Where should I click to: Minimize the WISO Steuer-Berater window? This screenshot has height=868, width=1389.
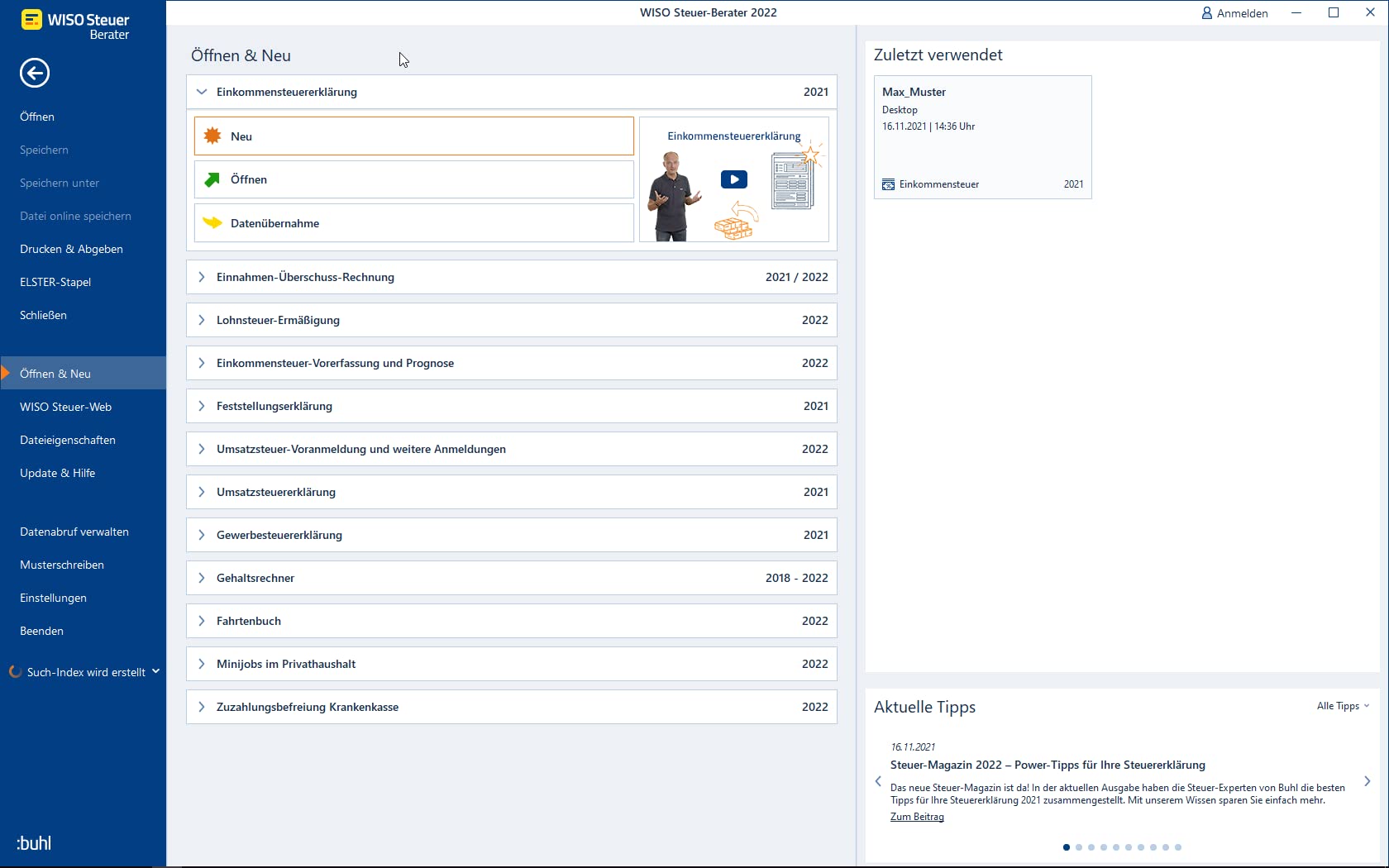(1296, 12)
